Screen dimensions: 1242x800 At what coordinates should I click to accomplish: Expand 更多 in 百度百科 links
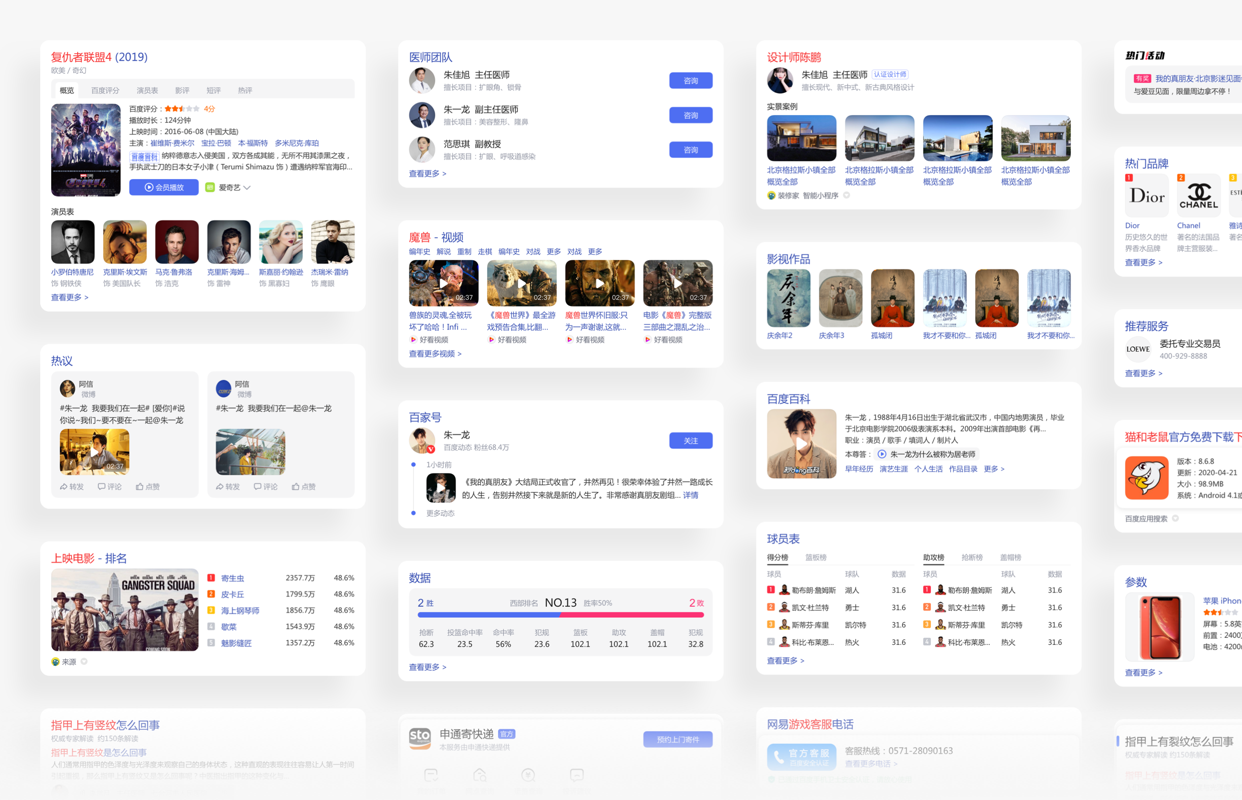[994, 469]
